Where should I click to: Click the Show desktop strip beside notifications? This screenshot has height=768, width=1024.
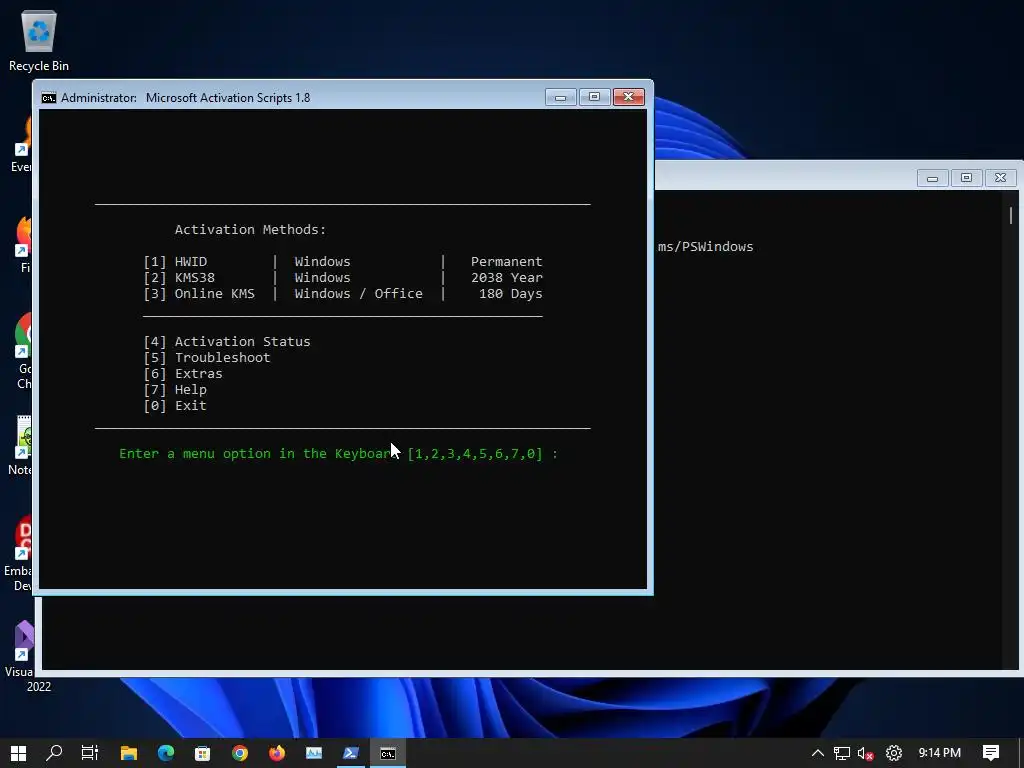click(1020, 753)
